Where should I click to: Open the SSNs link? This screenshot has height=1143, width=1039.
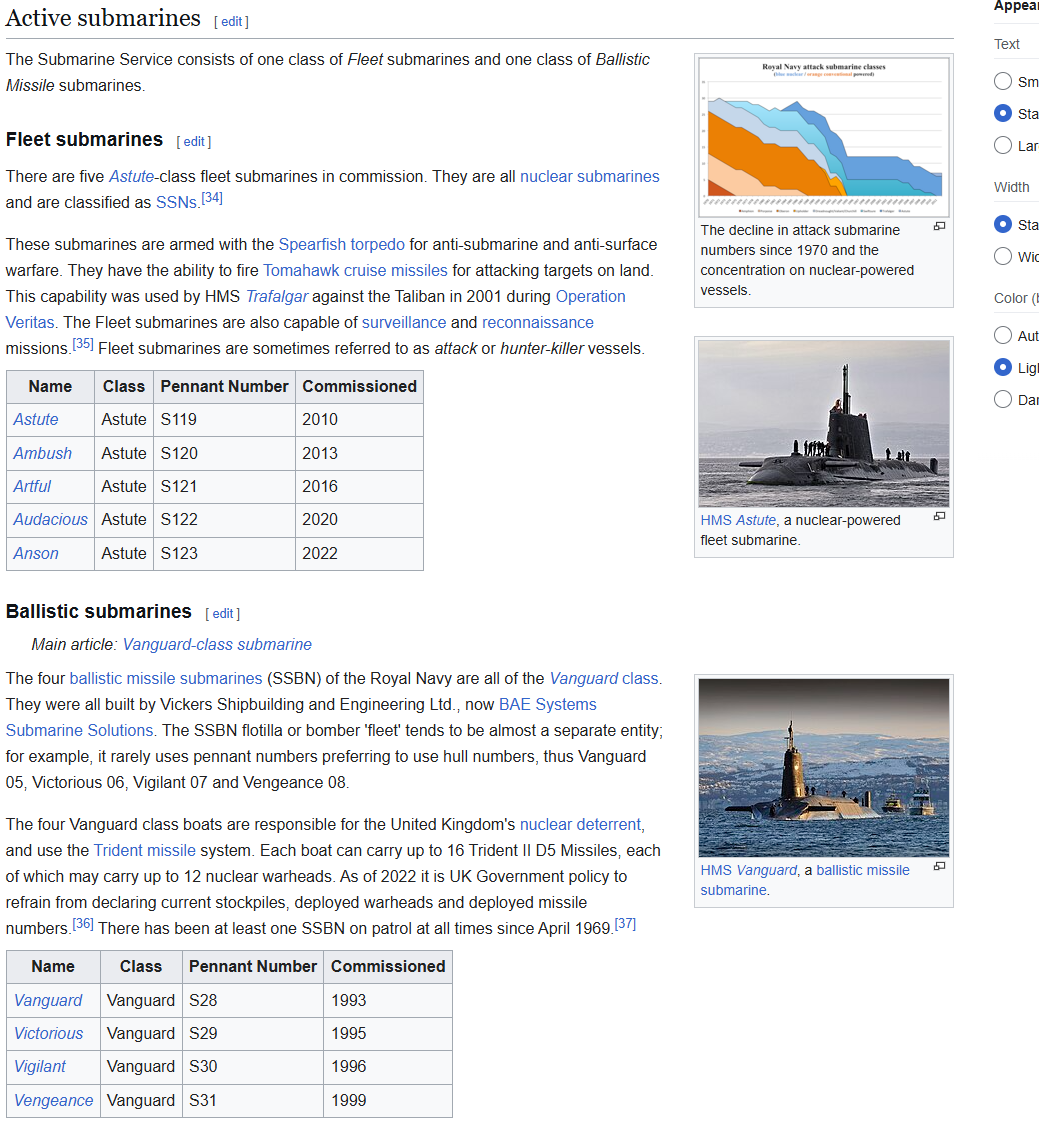click(x=176, y=203)
